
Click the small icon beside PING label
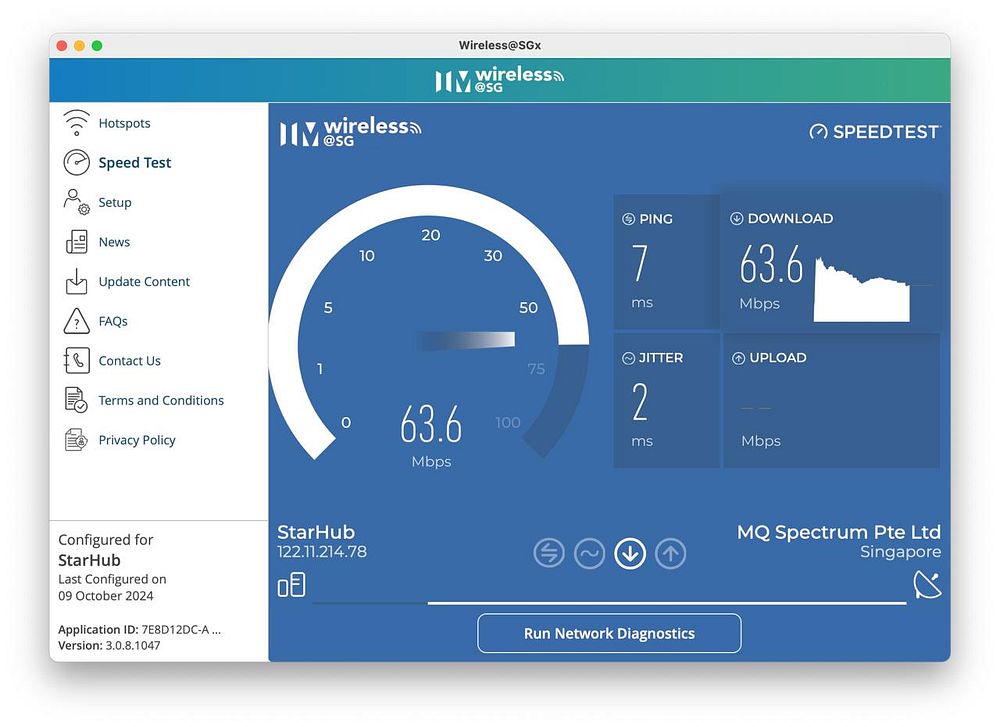pyautogui.click(x=628, y=219)
